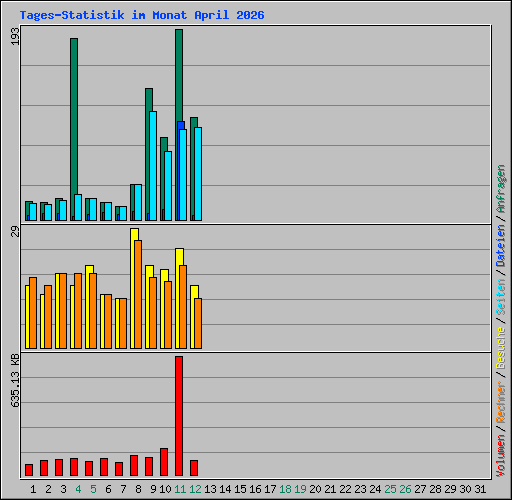
Task: Click green weekend day label 4
Action: pyautogui.click(x=78, y=489)
